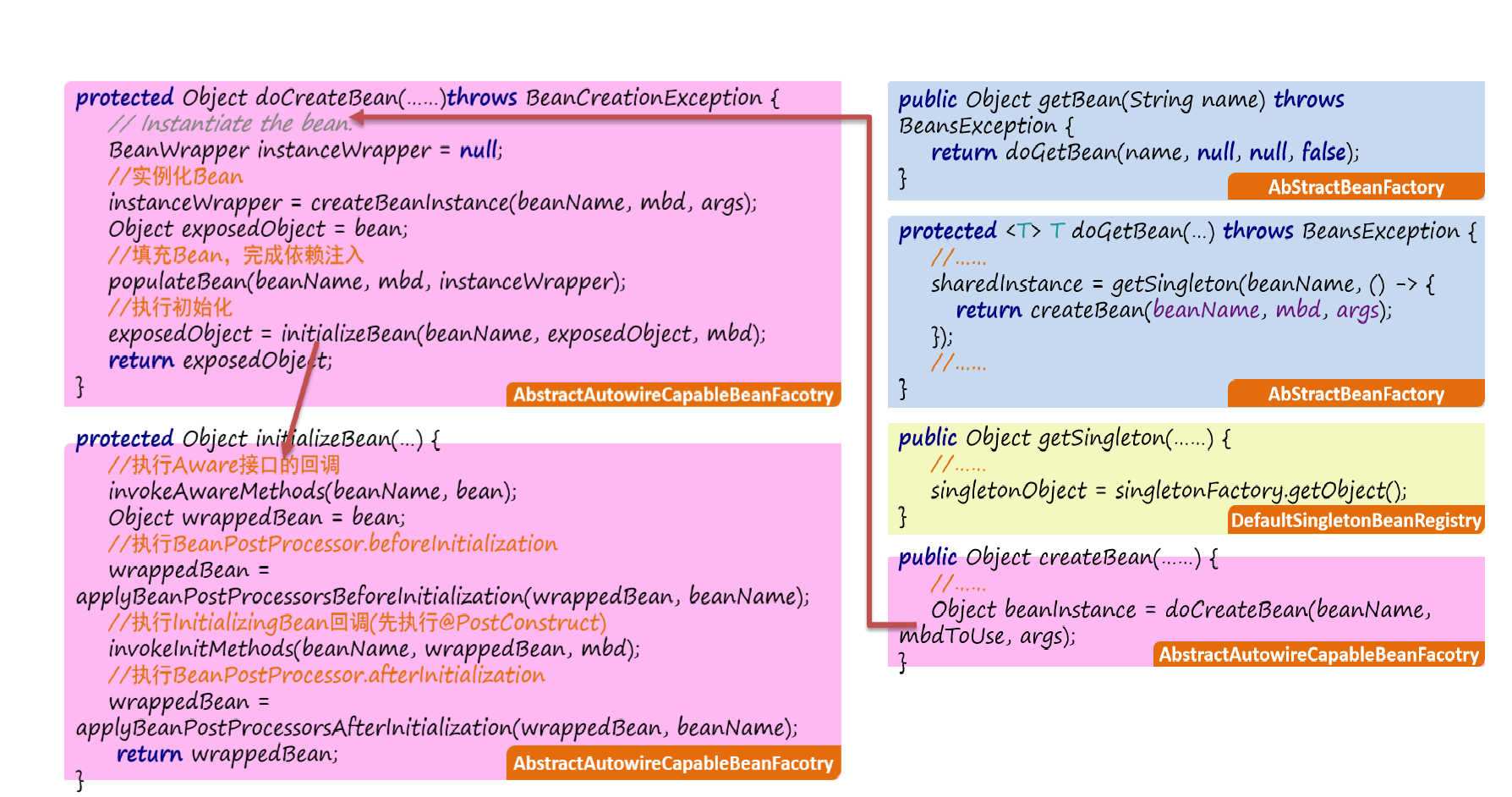Click the 'public Object getSingleton(......)' signature

tap(1065, 438)
